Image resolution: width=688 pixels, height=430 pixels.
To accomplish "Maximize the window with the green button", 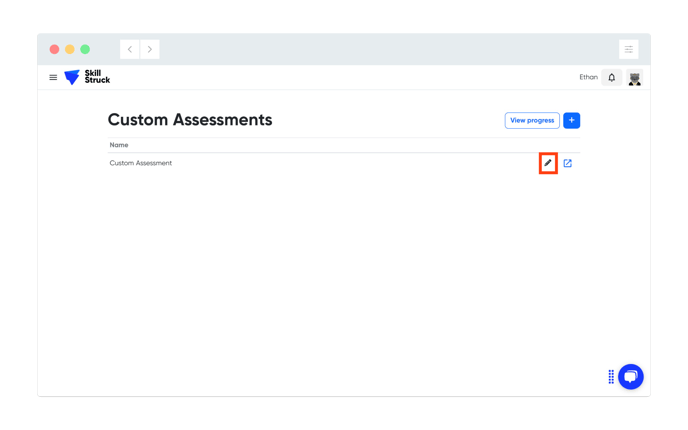I will click(85, 49).
